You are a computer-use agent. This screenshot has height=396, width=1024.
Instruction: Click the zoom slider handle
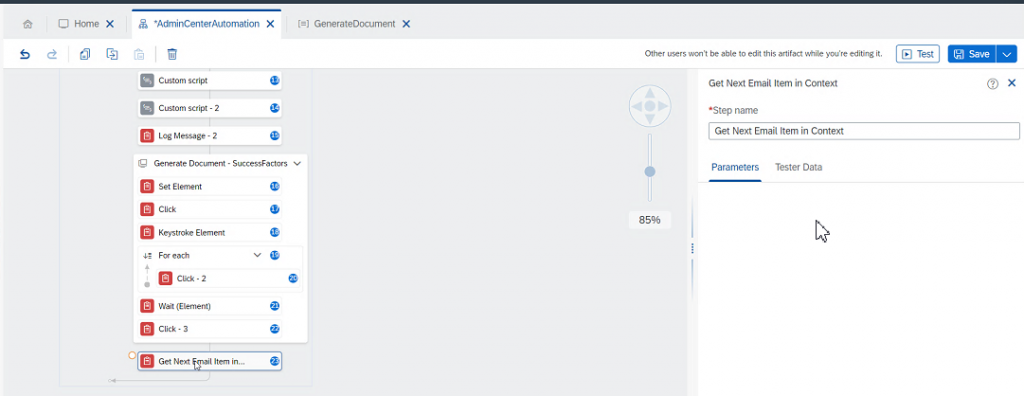(x=650, y=172)
